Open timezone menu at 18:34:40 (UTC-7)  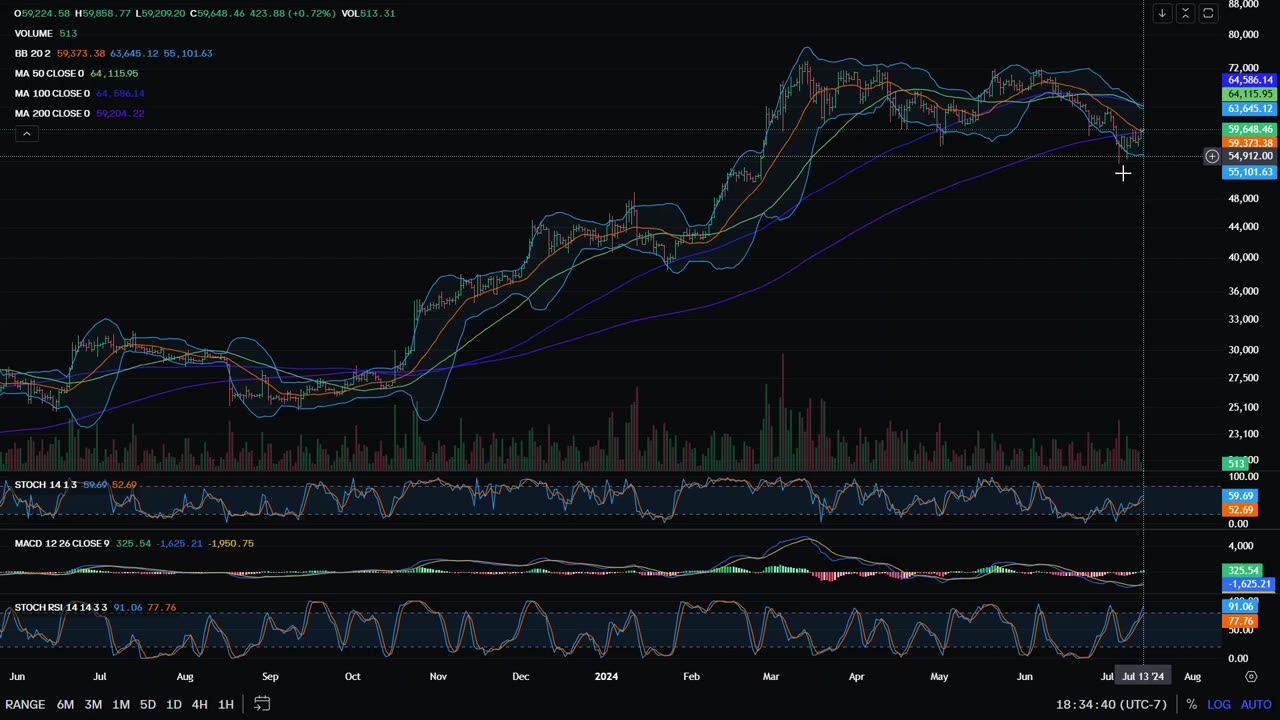click(1111, 705)
